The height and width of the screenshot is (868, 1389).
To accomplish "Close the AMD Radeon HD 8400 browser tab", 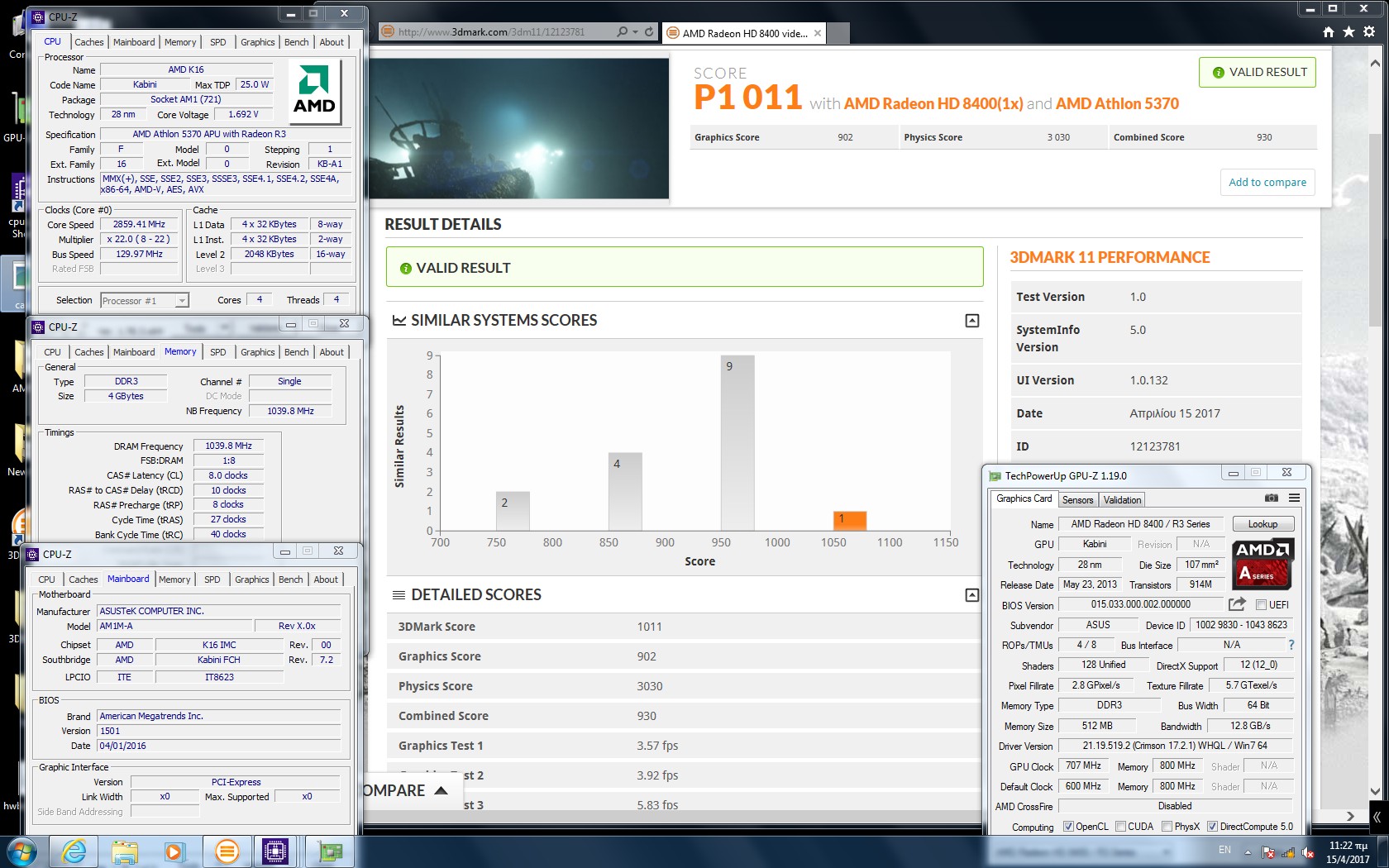I will 818,33.
